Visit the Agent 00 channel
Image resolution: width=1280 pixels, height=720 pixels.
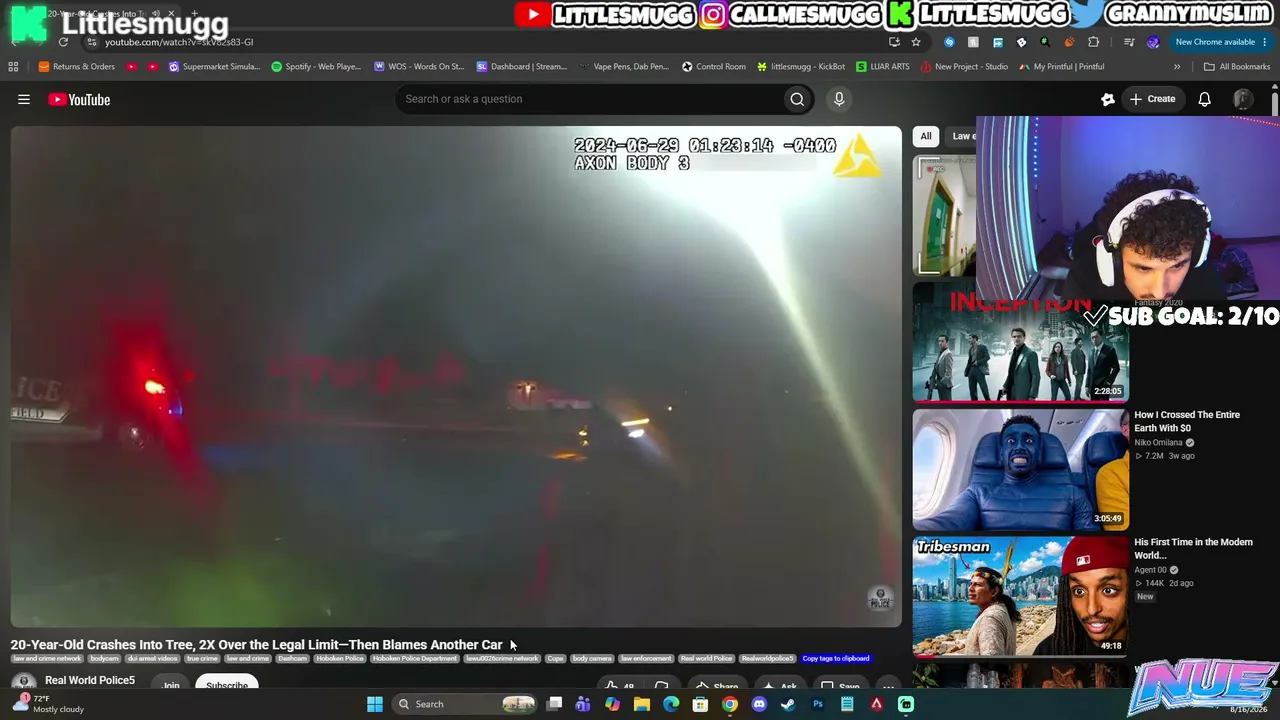coord(1150,570)
